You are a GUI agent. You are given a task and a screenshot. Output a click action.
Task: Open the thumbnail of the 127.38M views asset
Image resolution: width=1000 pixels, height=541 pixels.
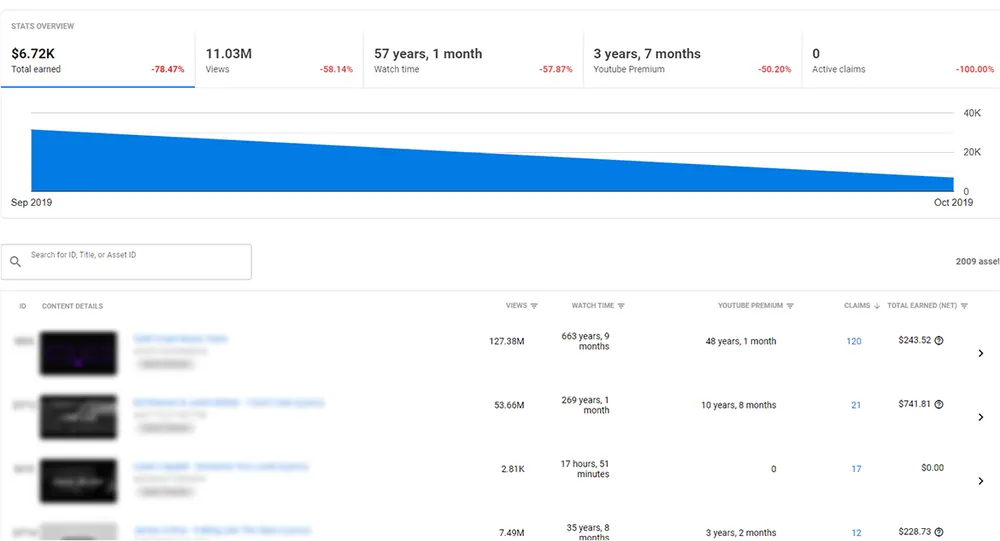[78, 353]
